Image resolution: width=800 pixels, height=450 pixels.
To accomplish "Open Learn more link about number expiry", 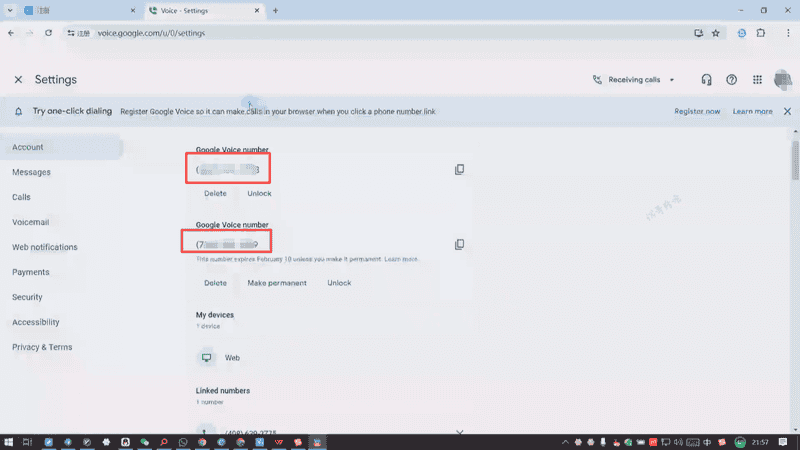I will click(x=401, y=259).
